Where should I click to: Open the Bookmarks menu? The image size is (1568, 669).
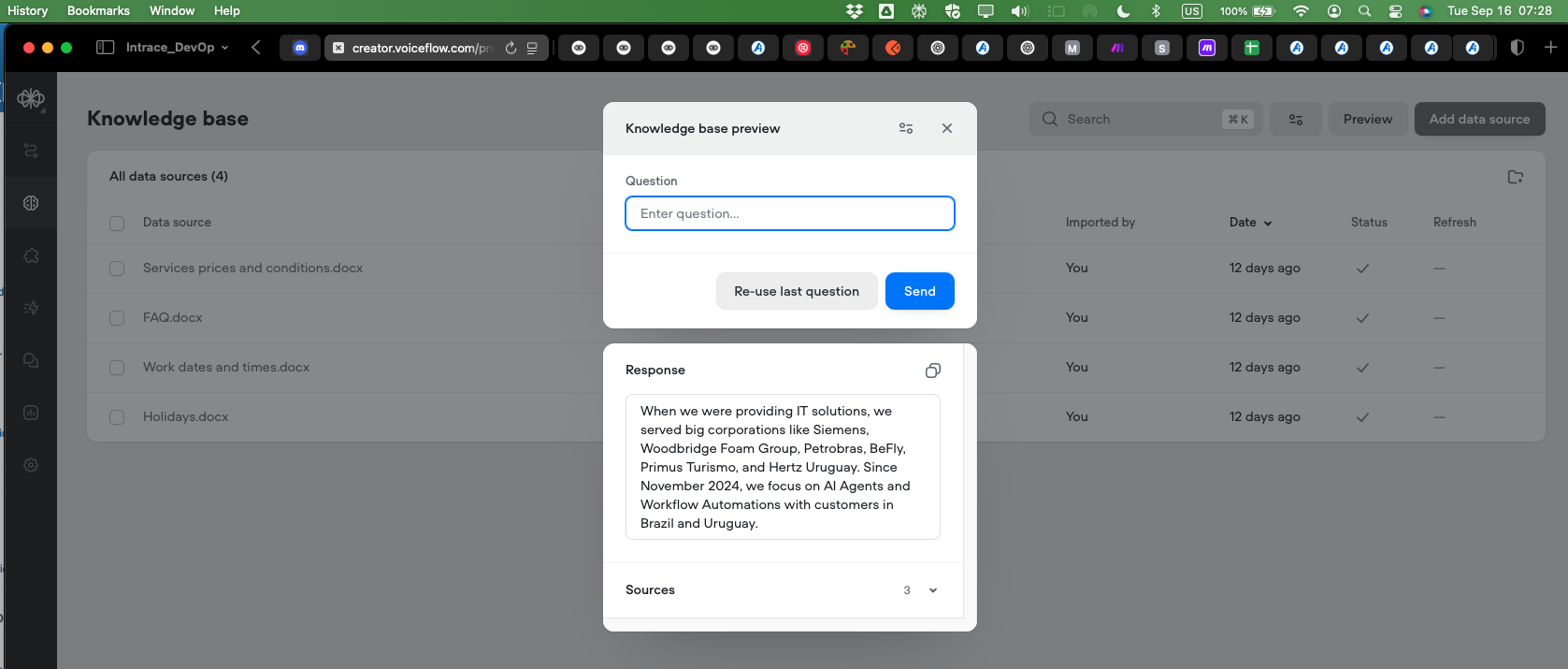click(x=98, y=10)
